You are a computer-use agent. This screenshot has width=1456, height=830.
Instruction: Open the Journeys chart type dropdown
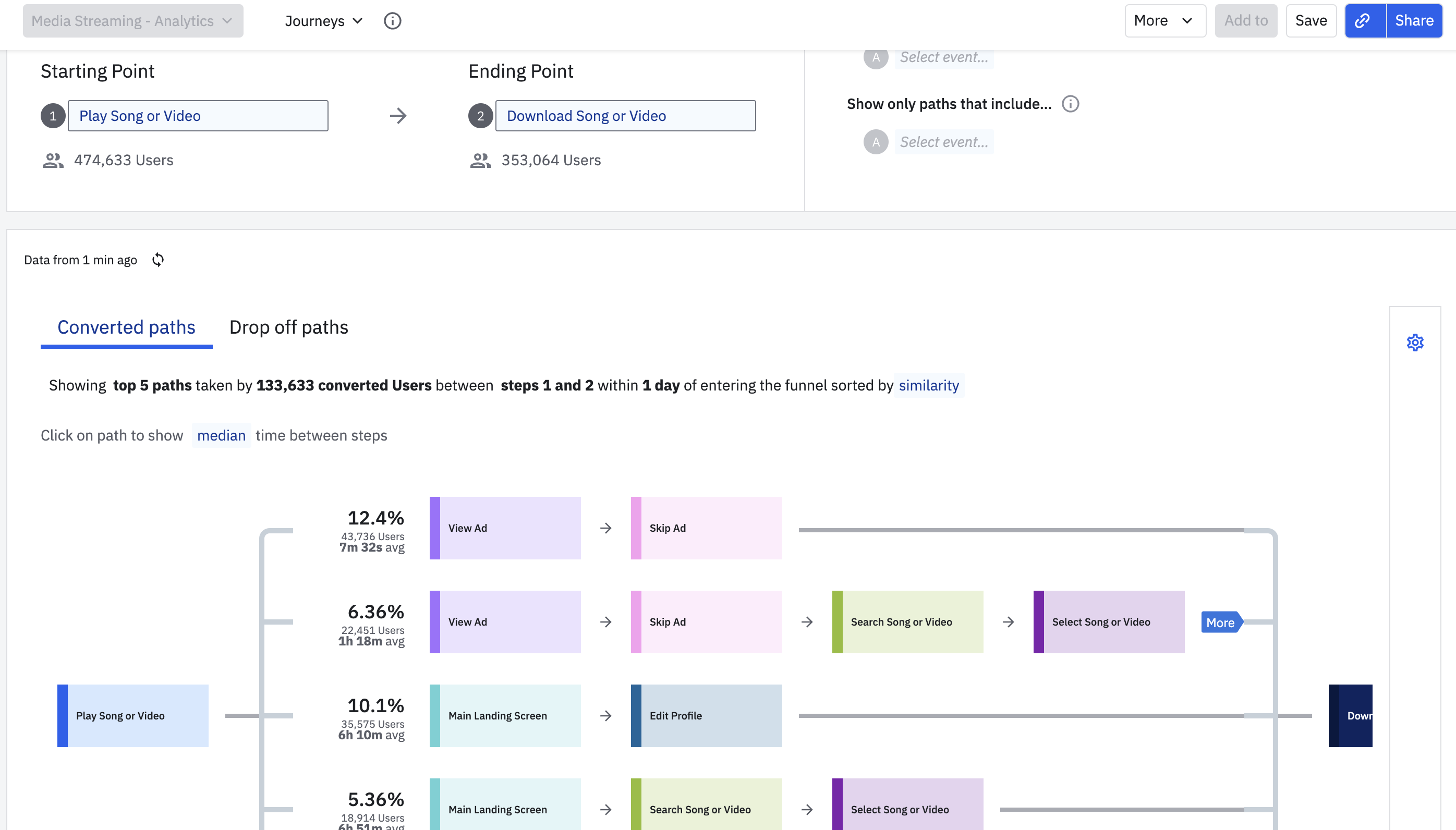coord(323,21)
